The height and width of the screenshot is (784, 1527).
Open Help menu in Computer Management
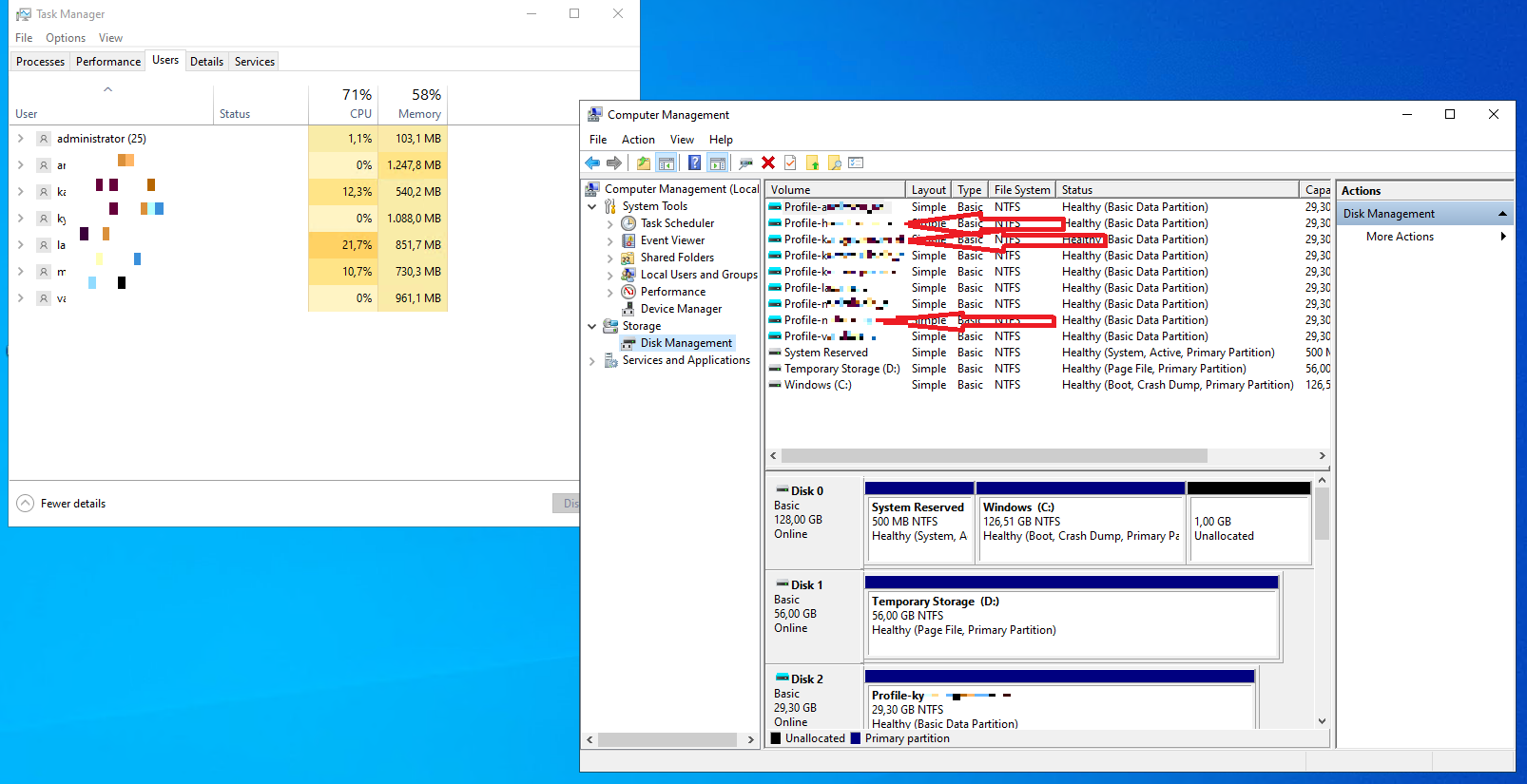click(721, 140)
